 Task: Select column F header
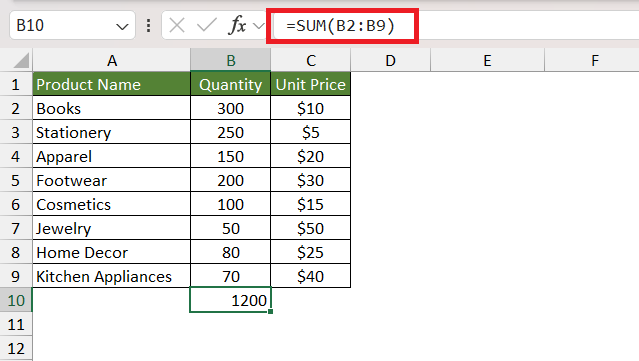[x=592, y=60]
